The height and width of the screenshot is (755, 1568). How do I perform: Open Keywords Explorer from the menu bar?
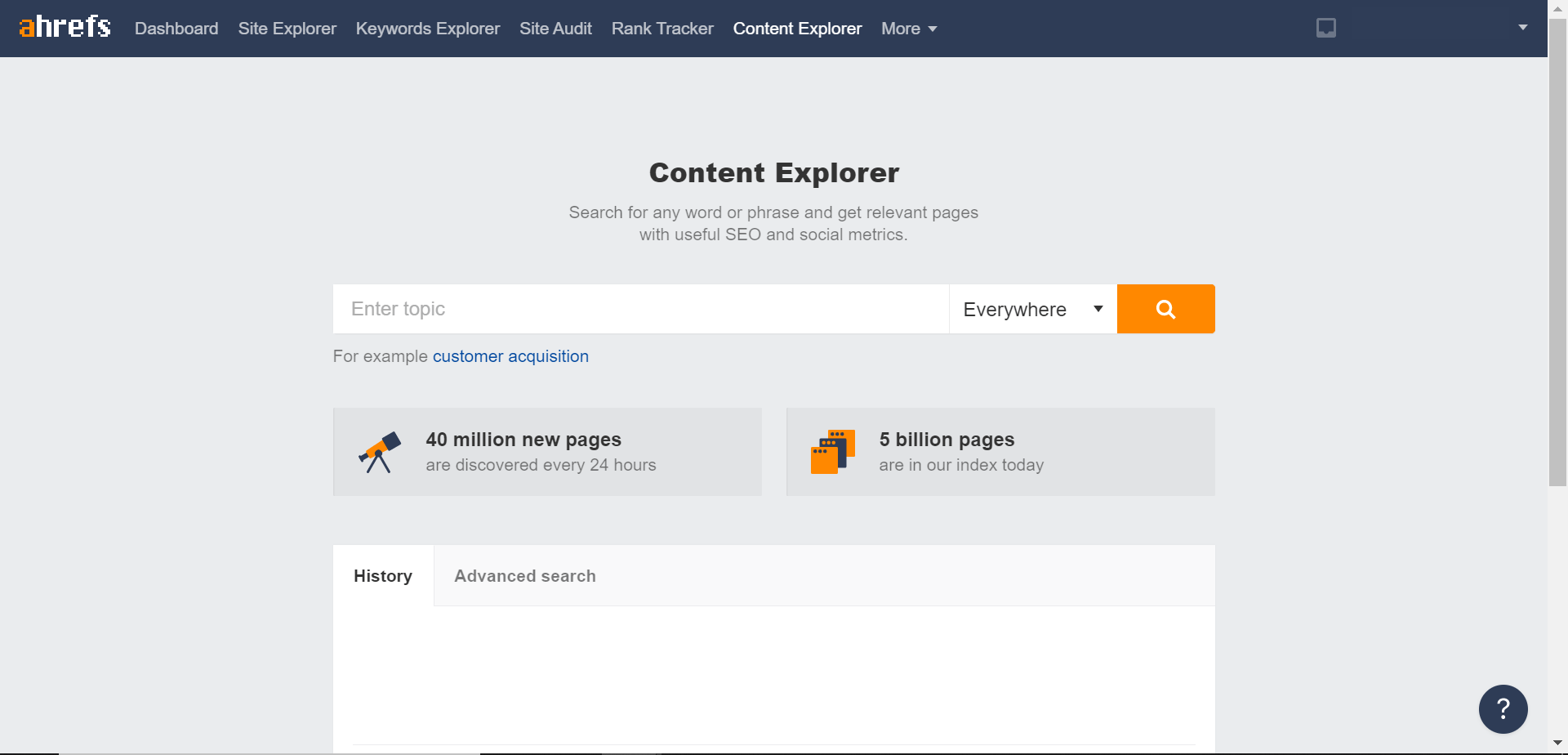pos(427,28)
